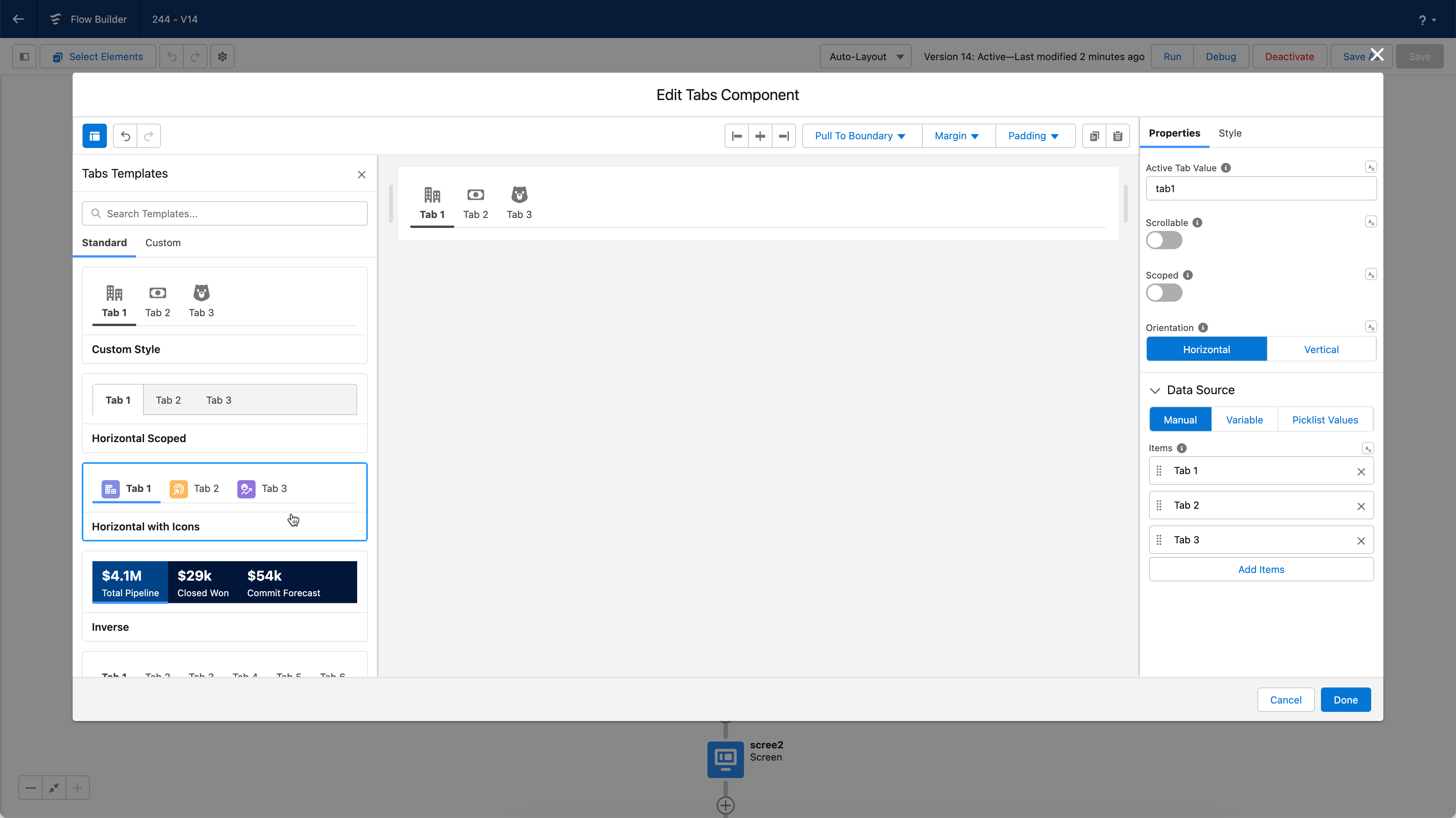Open the Margin dropdown
The width and height of the screenshot is (1456, 818).
point(957,136)
